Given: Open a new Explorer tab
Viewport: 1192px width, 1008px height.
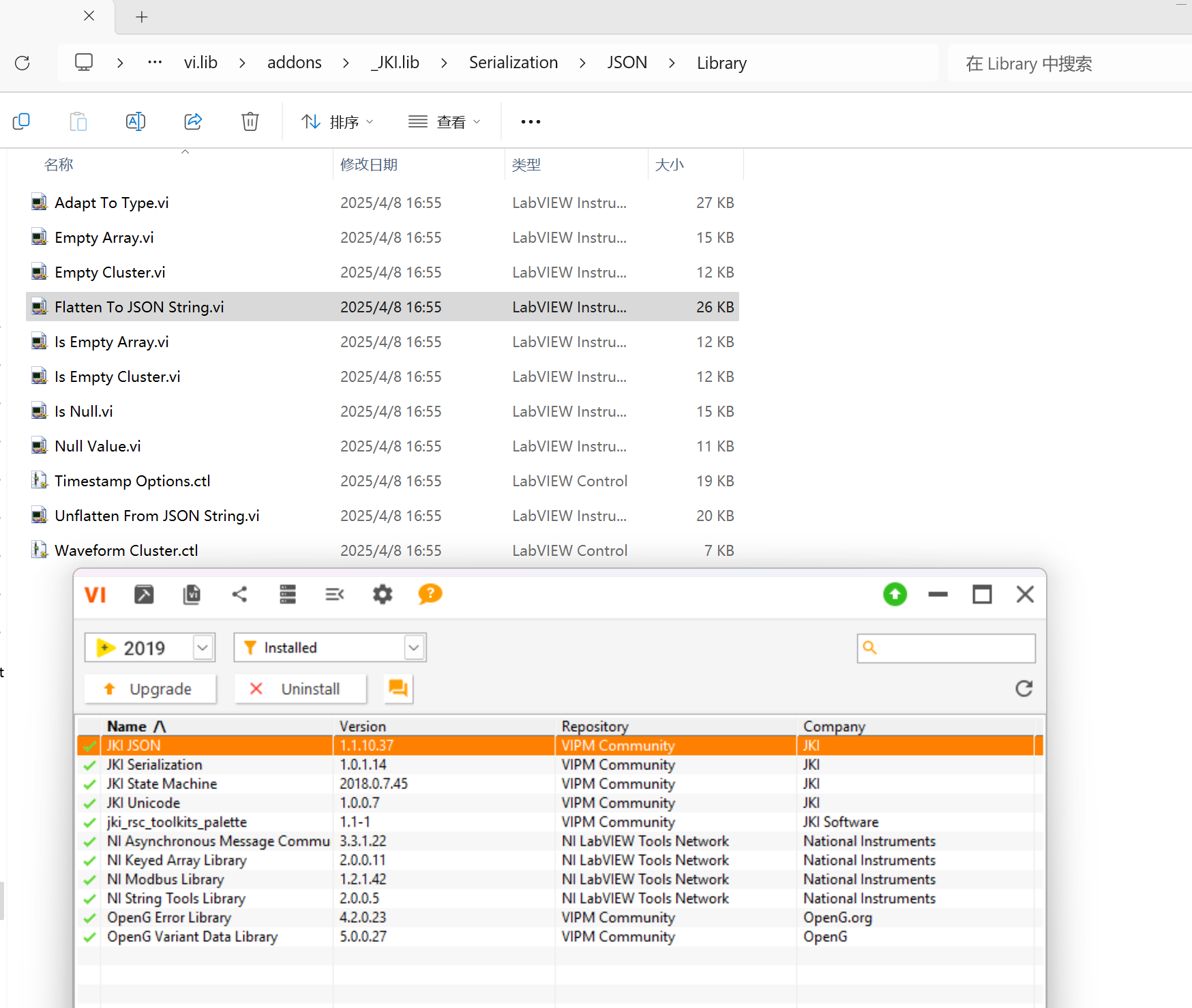Looking at the screenshot, I should click(x=142, y=16).
